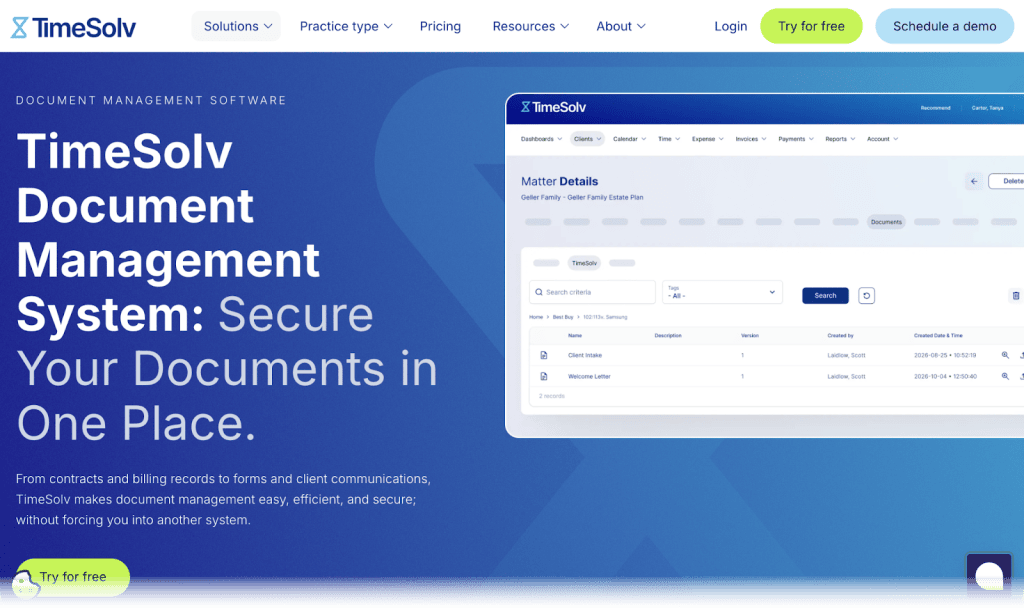This screenshot has height=611, width=1024.
Task: Click the Login link
Action: click(x=730, y=26)
